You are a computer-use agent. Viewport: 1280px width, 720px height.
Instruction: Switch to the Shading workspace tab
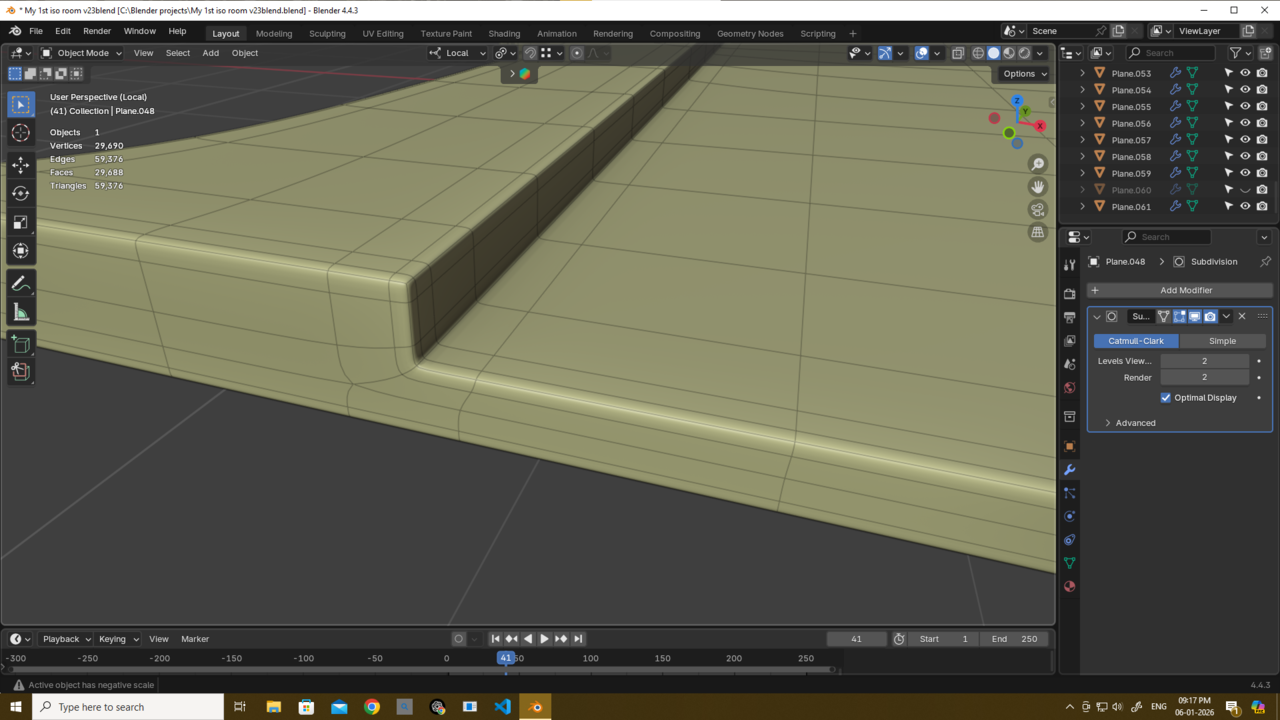coord(504,33)
